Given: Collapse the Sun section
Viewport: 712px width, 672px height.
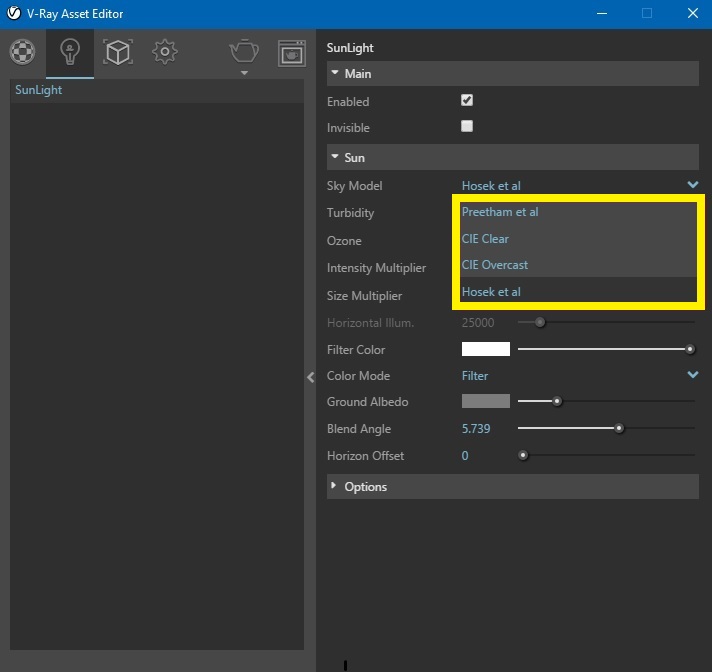Looking at the screenshot, I should pyautogui.click(x=335, y=157).
